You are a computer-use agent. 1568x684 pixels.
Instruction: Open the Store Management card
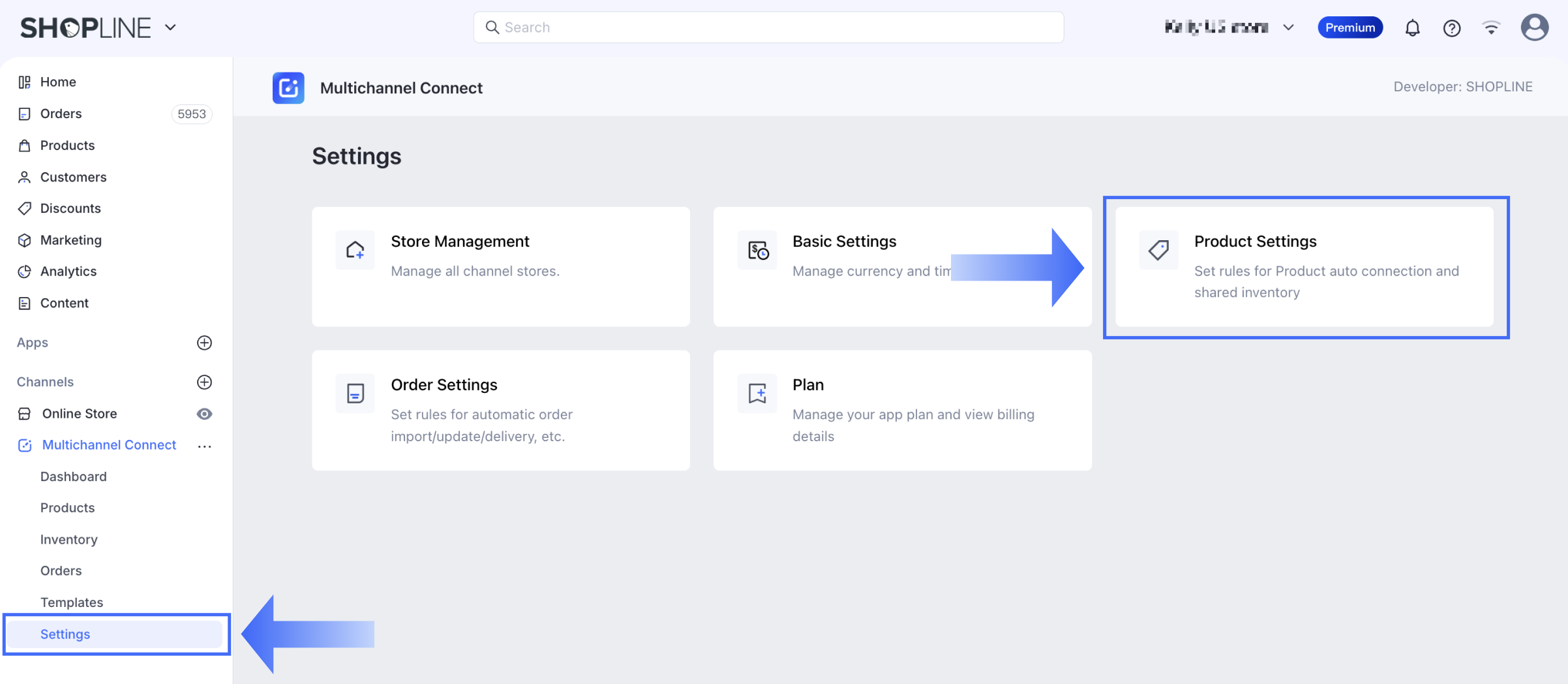point(501,267)
